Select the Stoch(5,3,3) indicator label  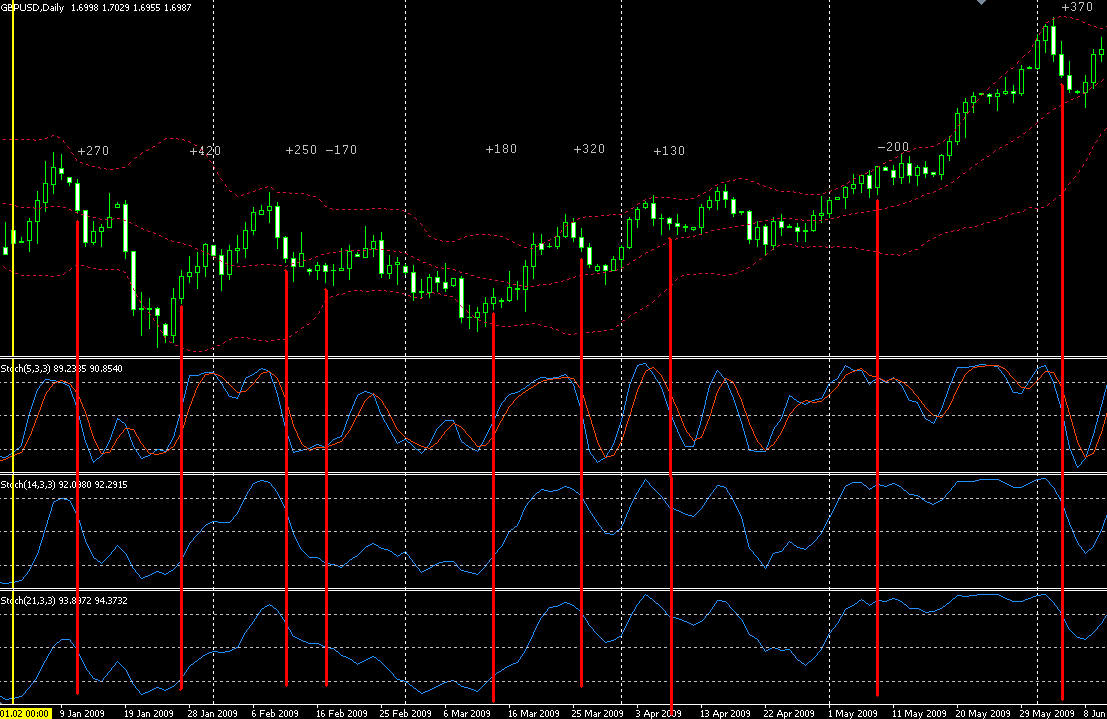[x=26, y=369]
